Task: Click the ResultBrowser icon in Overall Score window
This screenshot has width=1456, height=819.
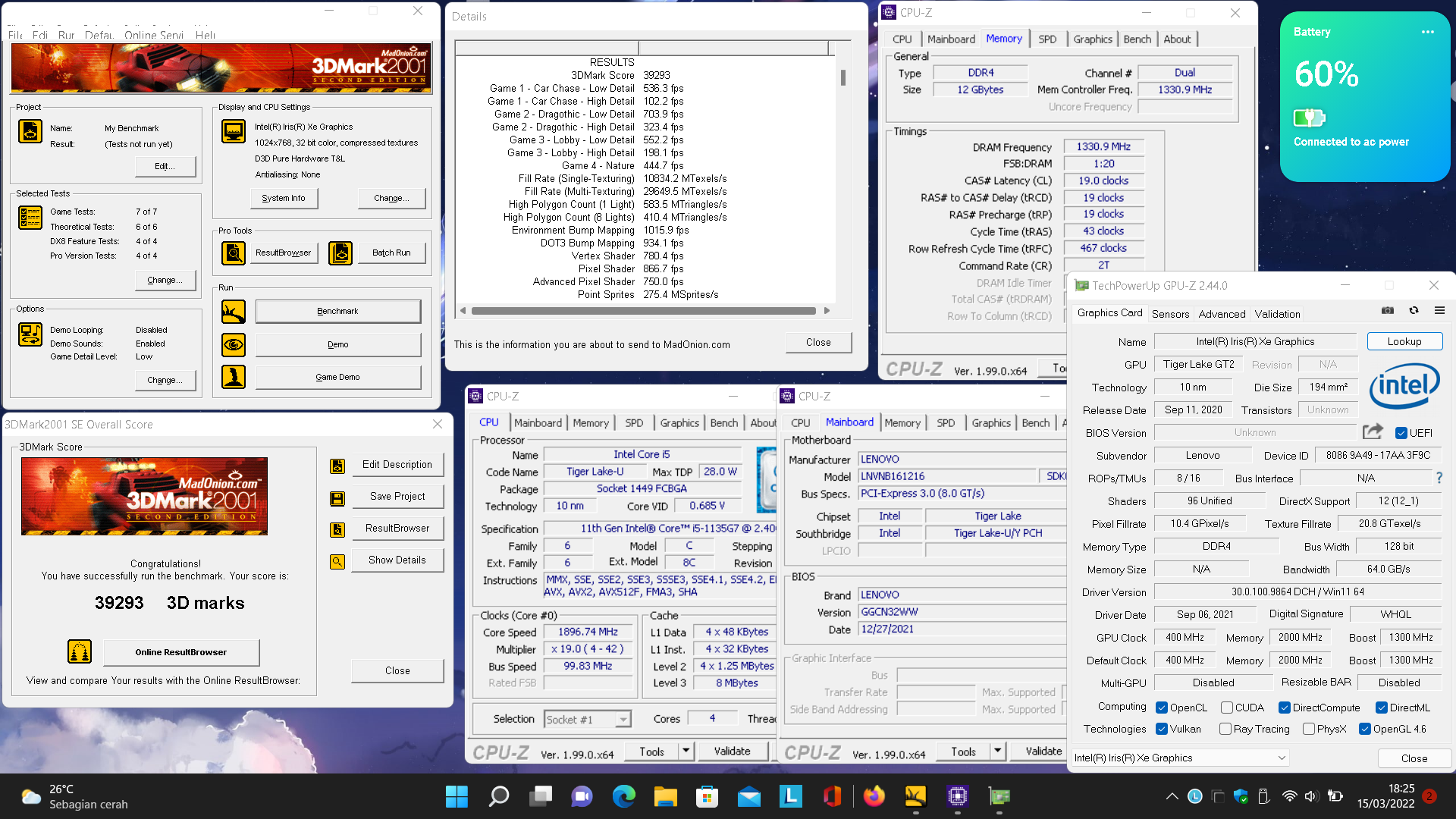Action: click(337, 529)
